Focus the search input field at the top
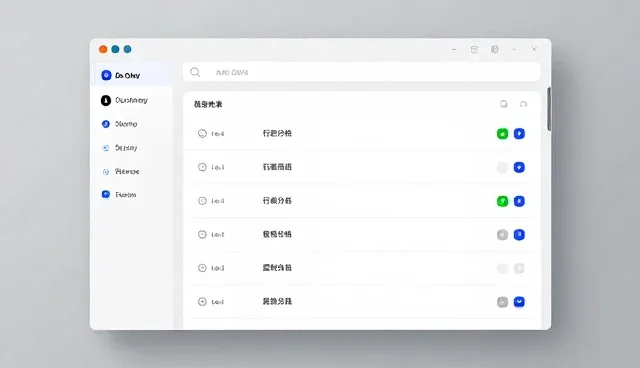 click(362, 72)
